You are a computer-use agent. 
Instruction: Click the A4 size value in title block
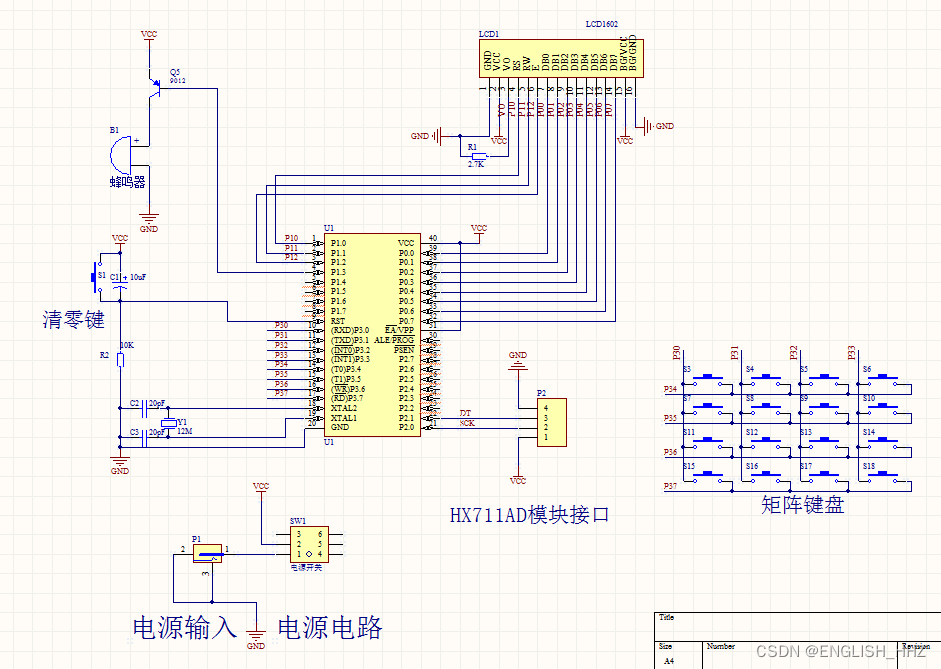tap(669, 661)
